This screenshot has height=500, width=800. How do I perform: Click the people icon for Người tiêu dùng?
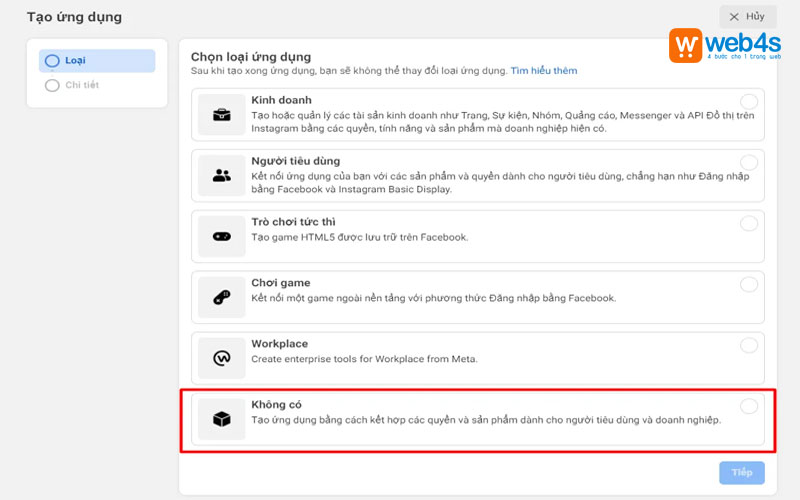point(222,175)
